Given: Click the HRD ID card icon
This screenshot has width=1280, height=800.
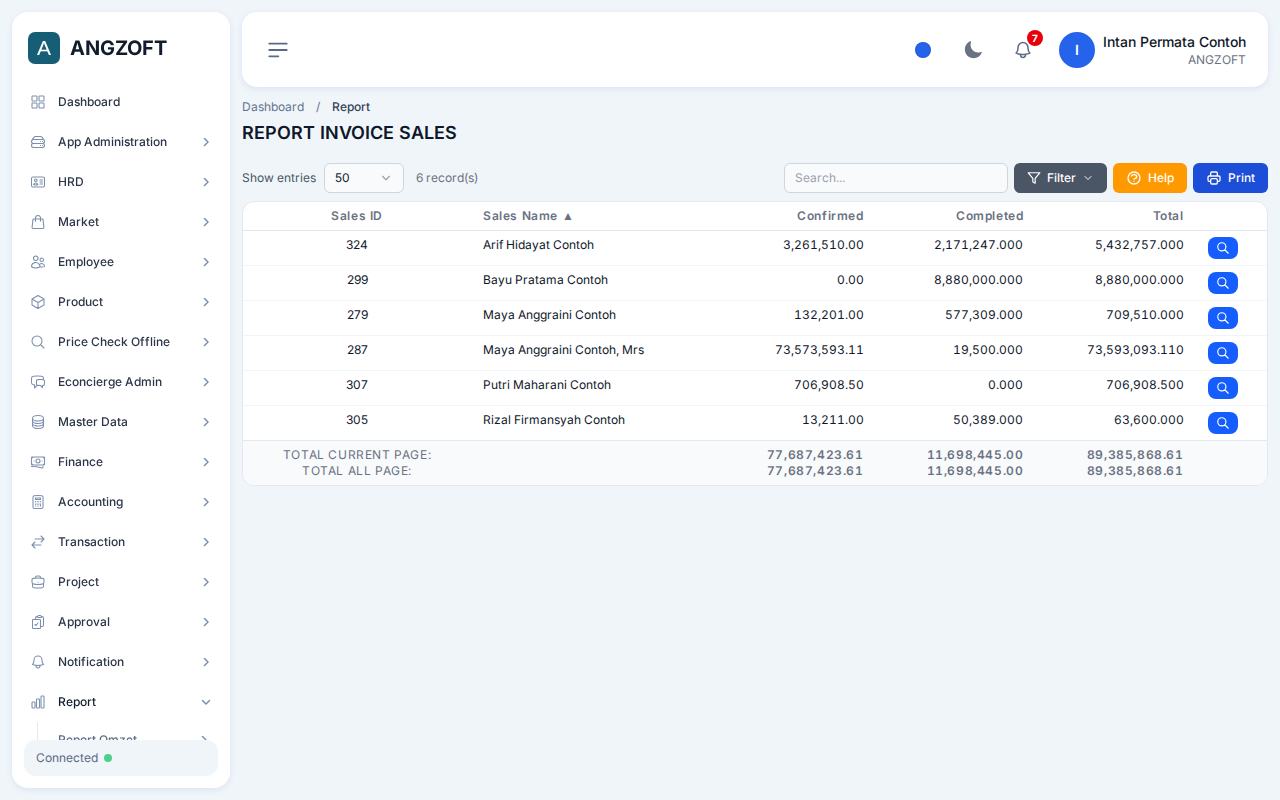Looking at the screenshot, I should 38,182.
